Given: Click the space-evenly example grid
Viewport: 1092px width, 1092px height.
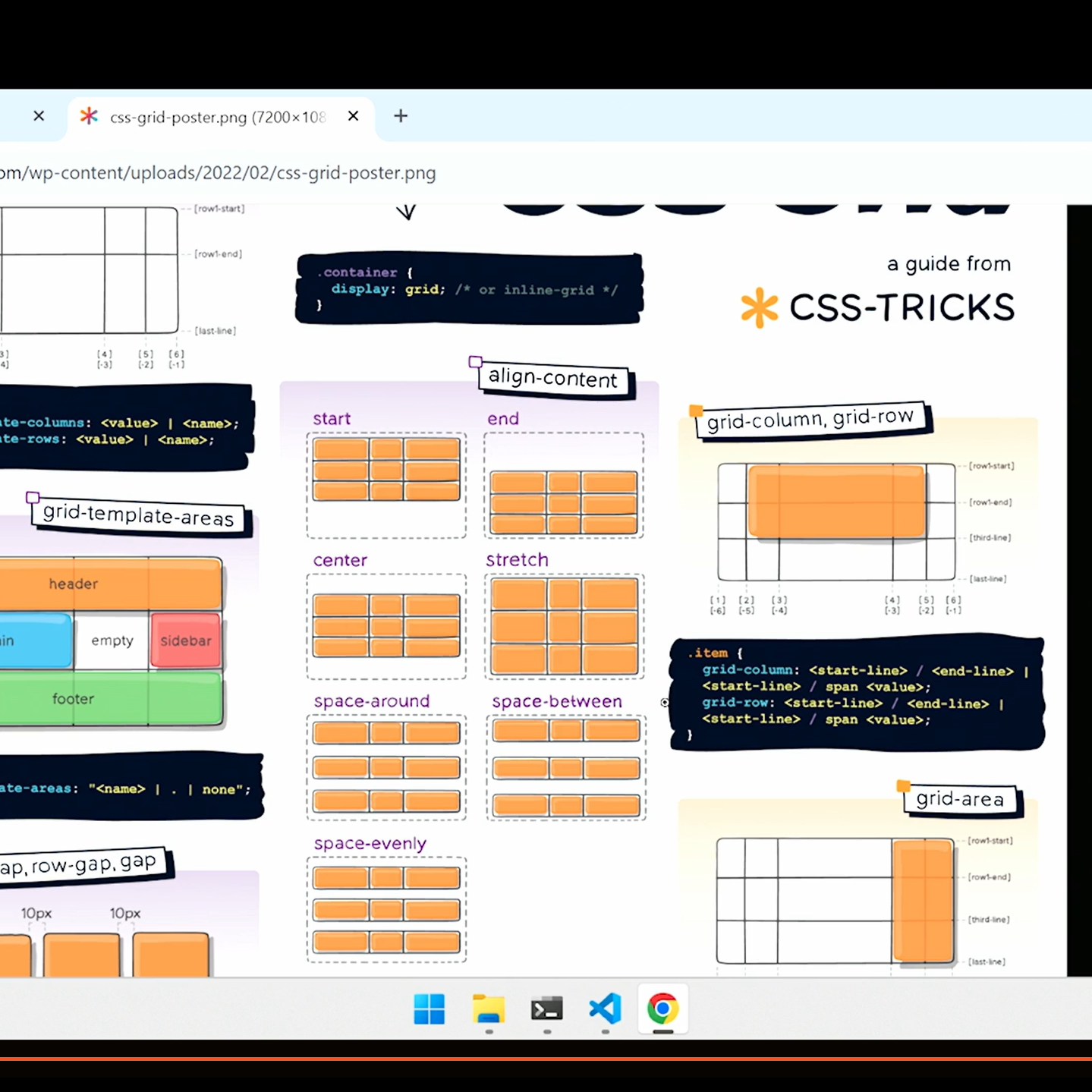Looking at the screenshot, I should pyautogui.click(x=386, y=910).
